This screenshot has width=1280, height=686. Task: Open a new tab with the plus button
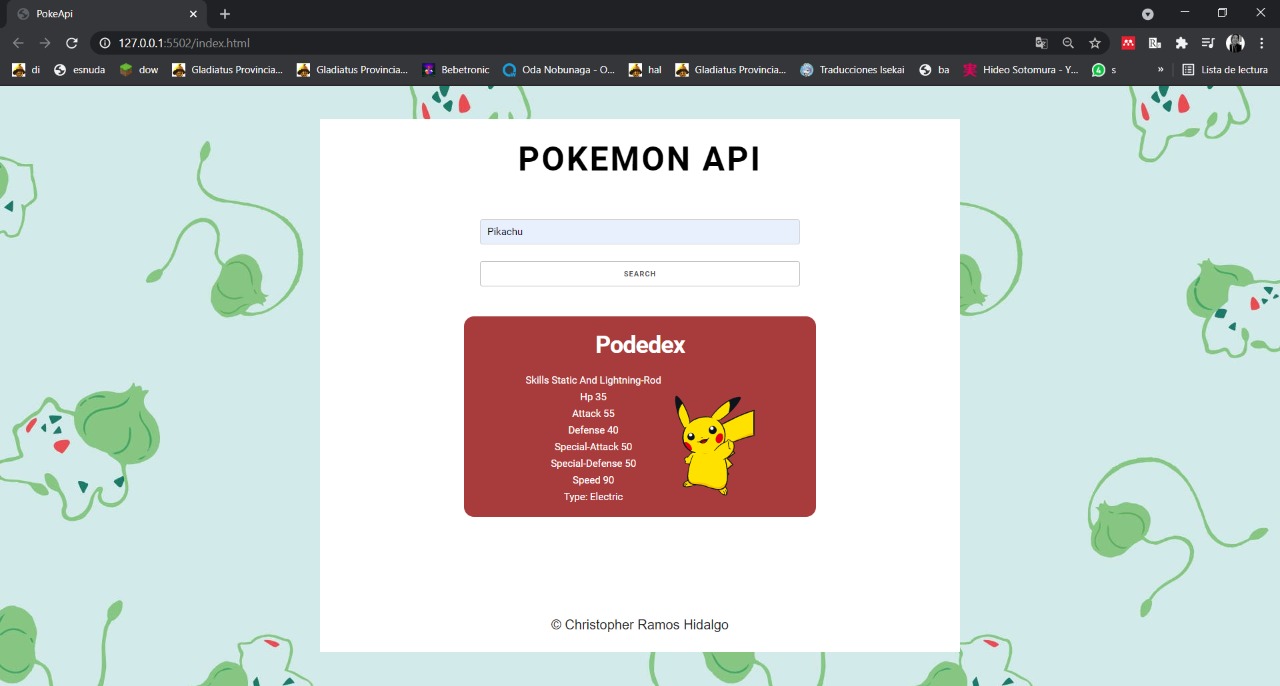point(225,14)
